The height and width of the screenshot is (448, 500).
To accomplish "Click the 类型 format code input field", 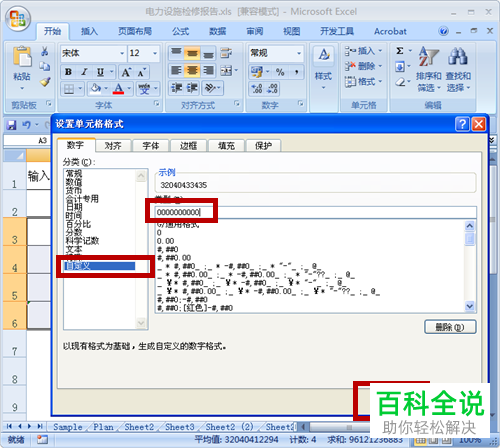I will [x=315, y=212].
